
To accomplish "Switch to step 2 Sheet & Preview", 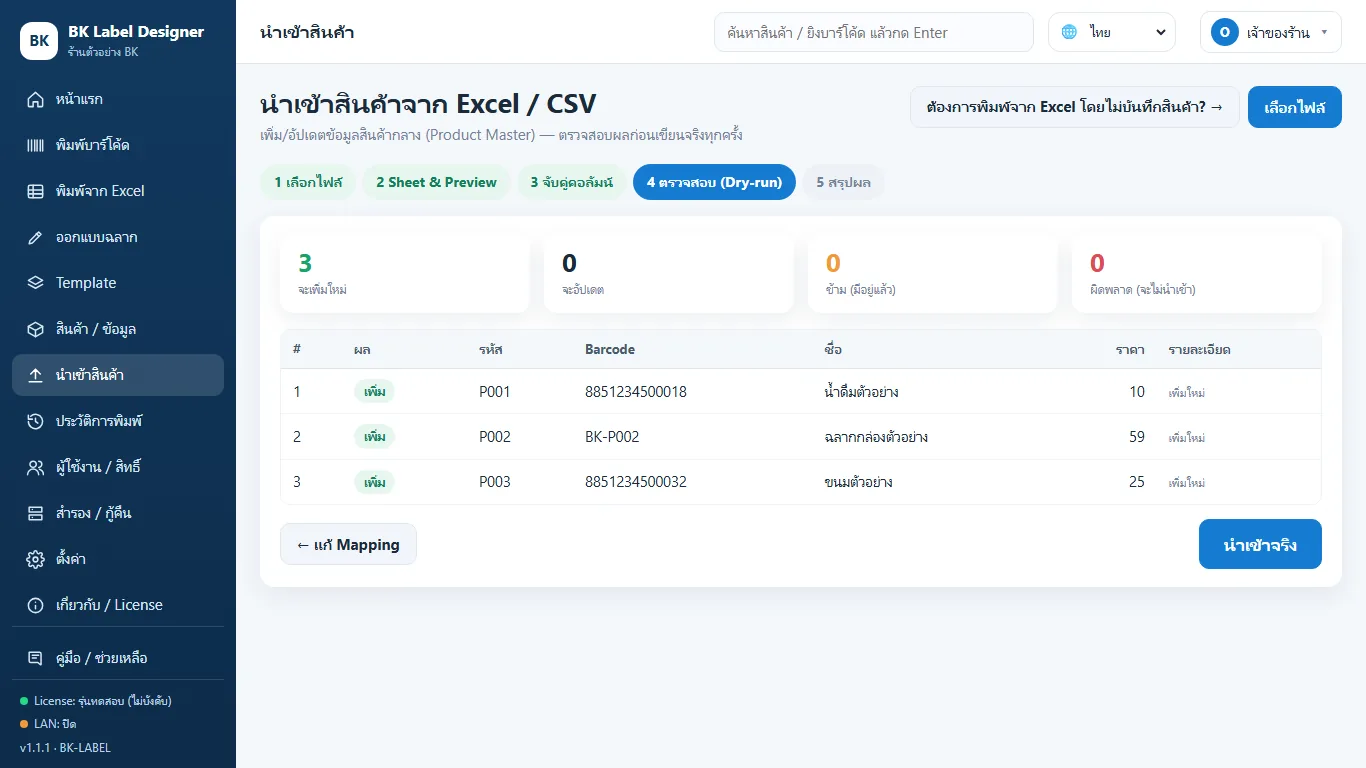I will (x=436, y=182).
